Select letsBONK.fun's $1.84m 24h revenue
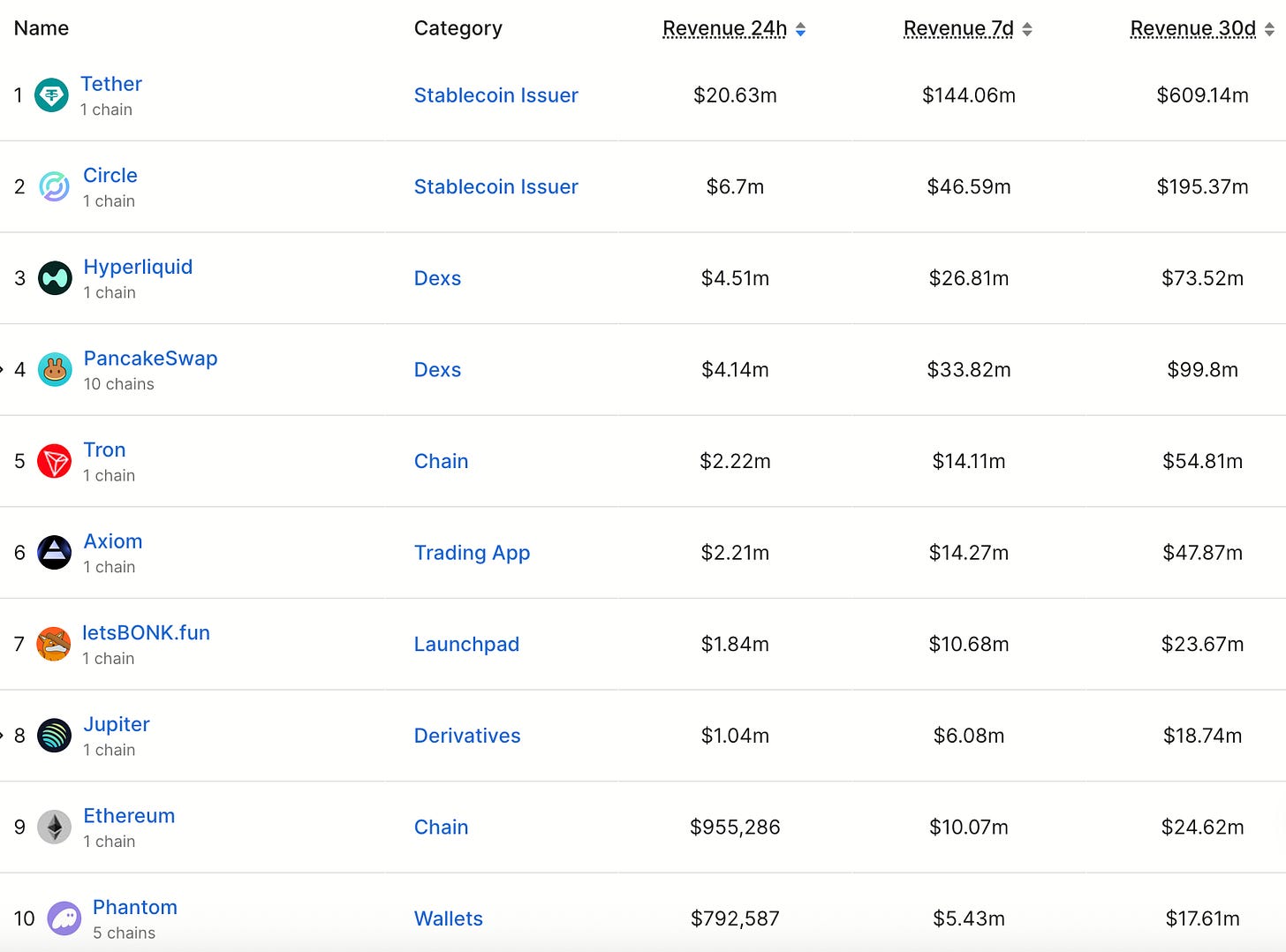 [735, 644]
